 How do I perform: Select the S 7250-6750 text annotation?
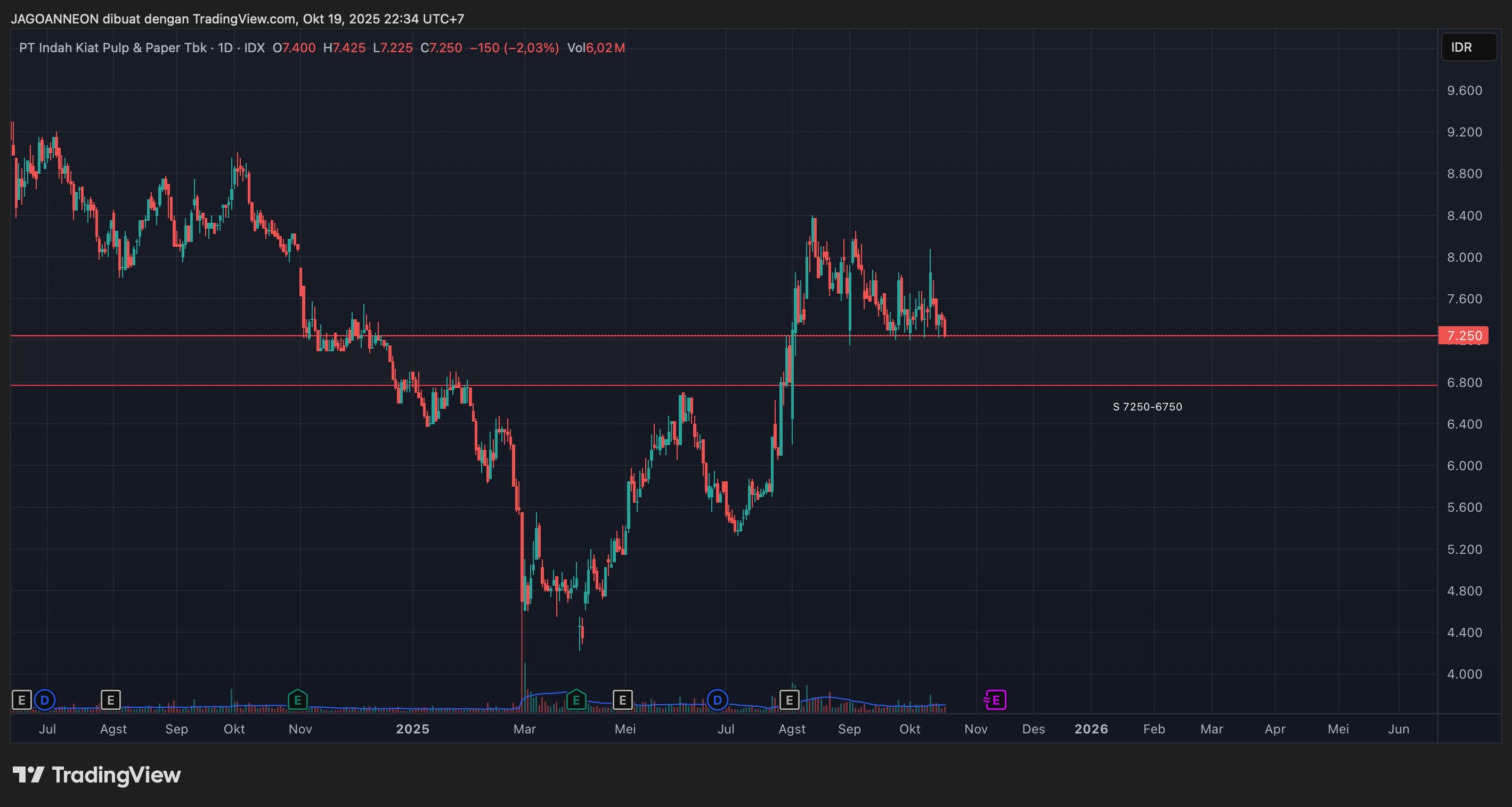click(x=1147, y=407)
